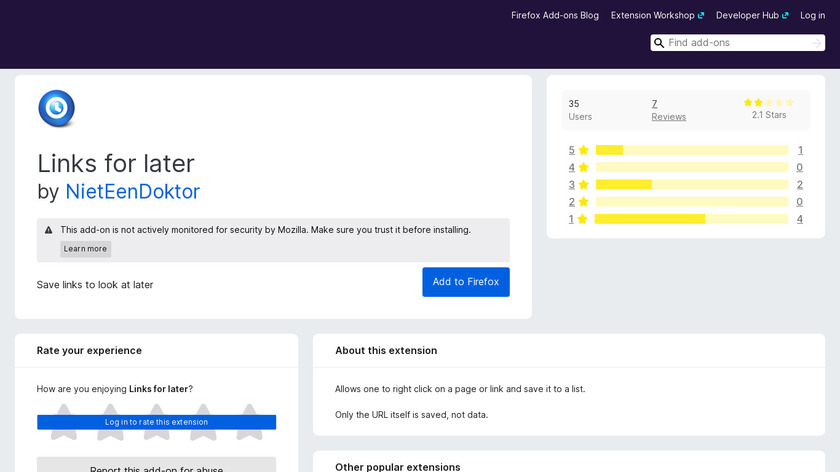840x472 pixels.
Task: Open the 2-star reviews number link
Action: click(x=572, y=201)
